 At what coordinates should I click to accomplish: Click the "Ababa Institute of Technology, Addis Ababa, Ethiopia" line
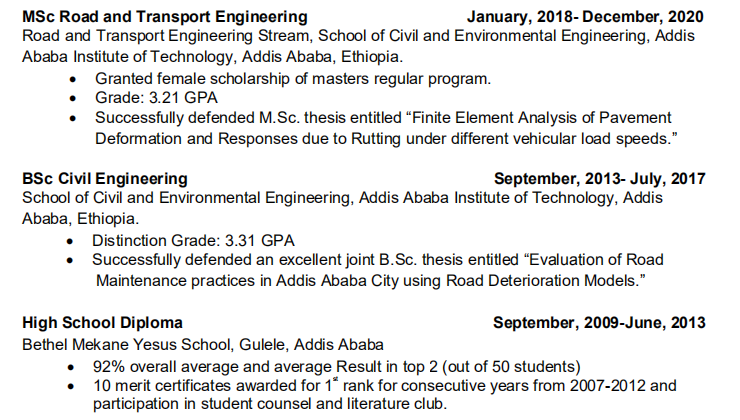tap(212, 56)
